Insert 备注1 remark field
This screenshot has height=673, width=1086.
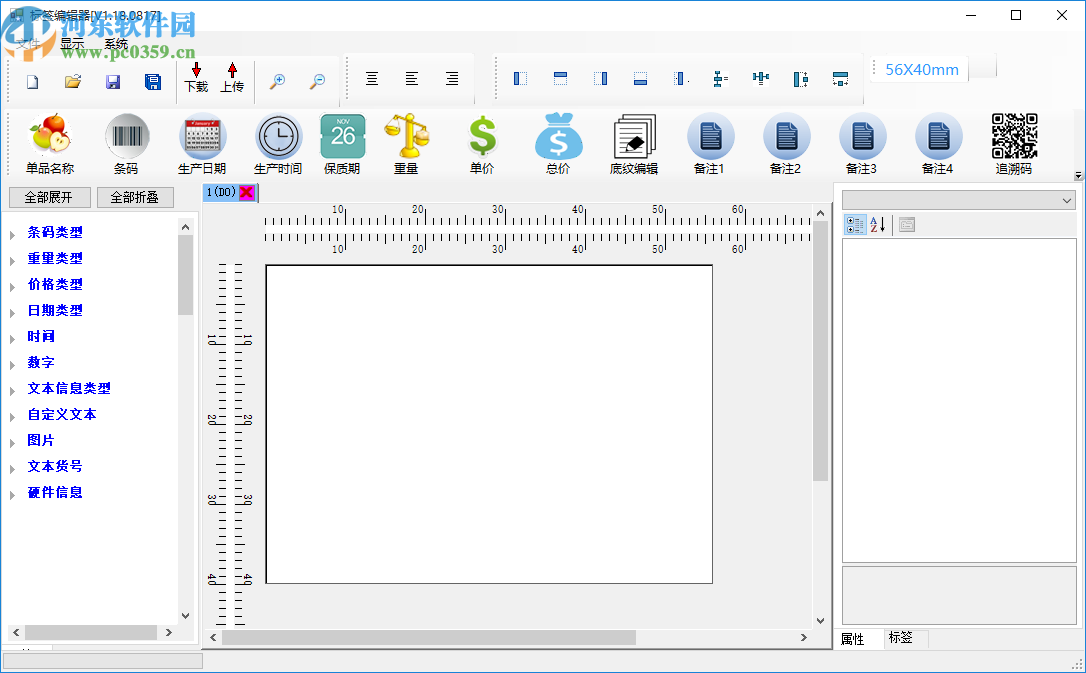(x=710, y=144)
